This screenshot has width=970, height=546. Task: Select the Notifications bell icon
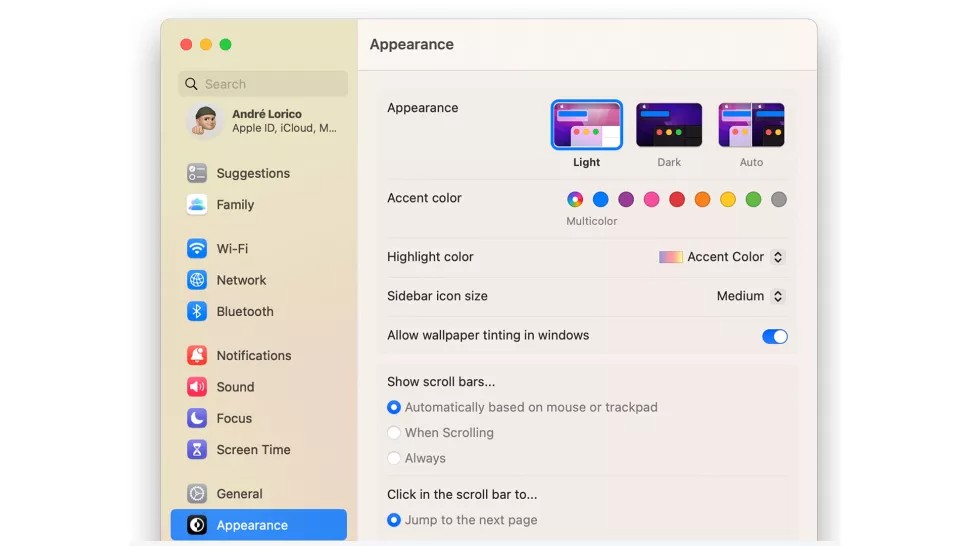point(197,356)
